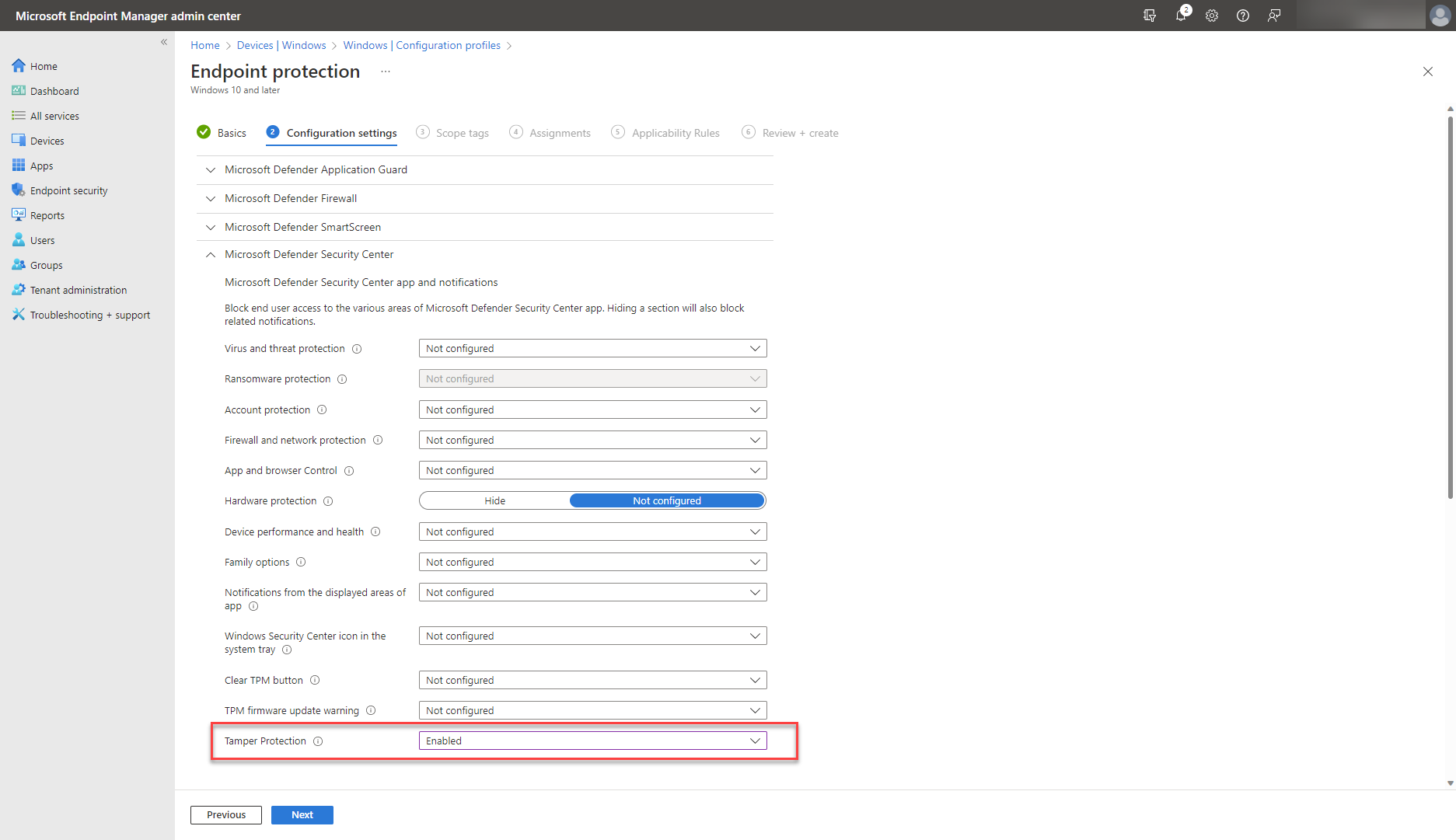Open Device performance and health dropdown
The width and height of the screenshot is (1456, 840).
[592, 532]
